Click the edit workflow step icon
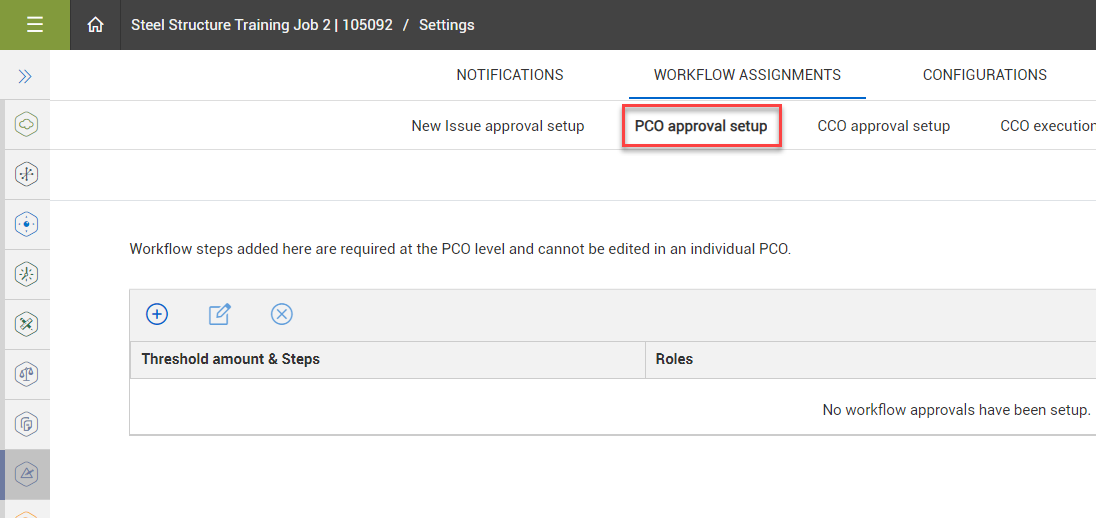This screenshot has height=518, width=1096. click(219, 314)
